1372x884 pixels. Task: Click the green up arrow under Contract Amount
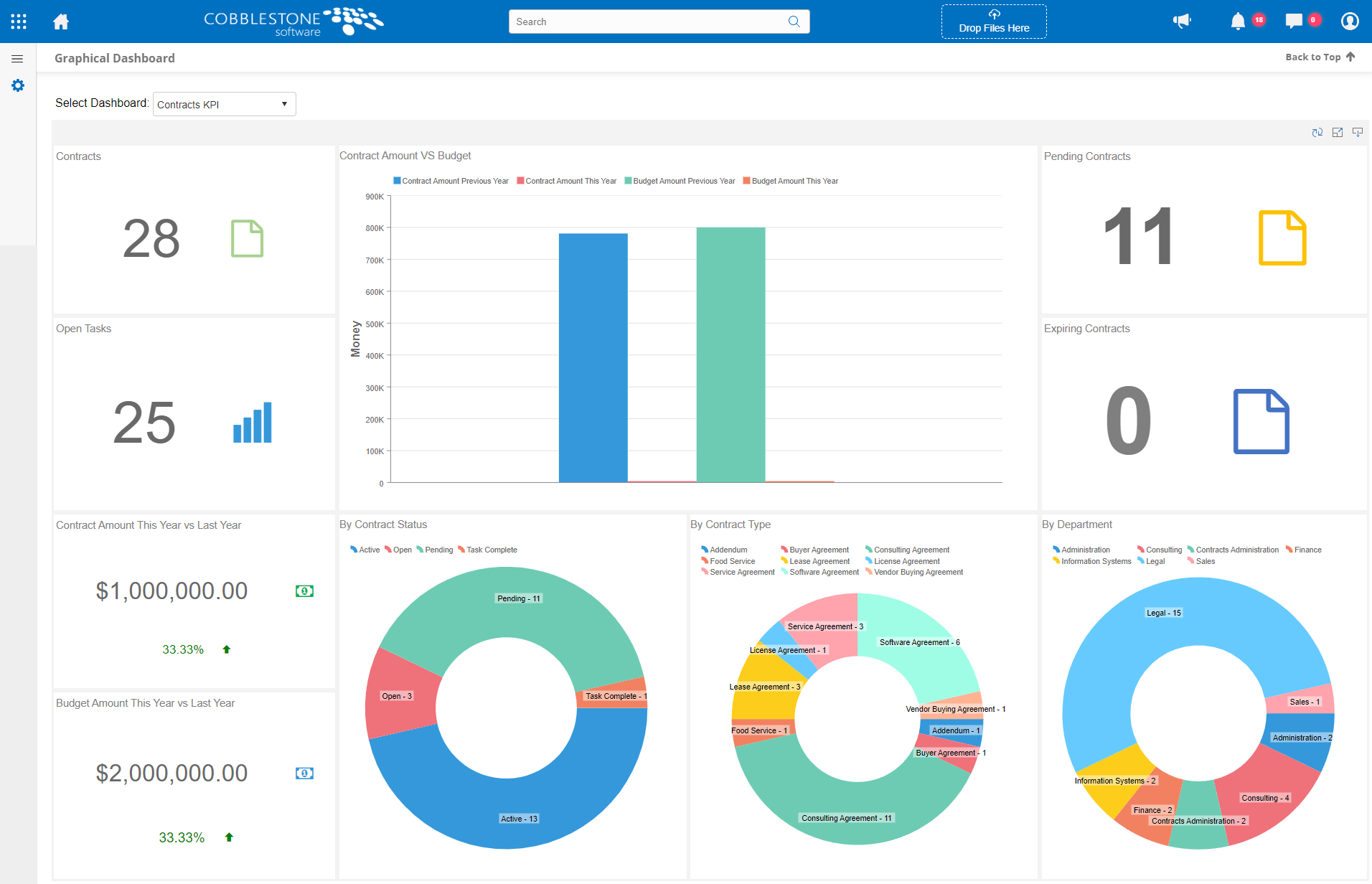click(227, 649)
